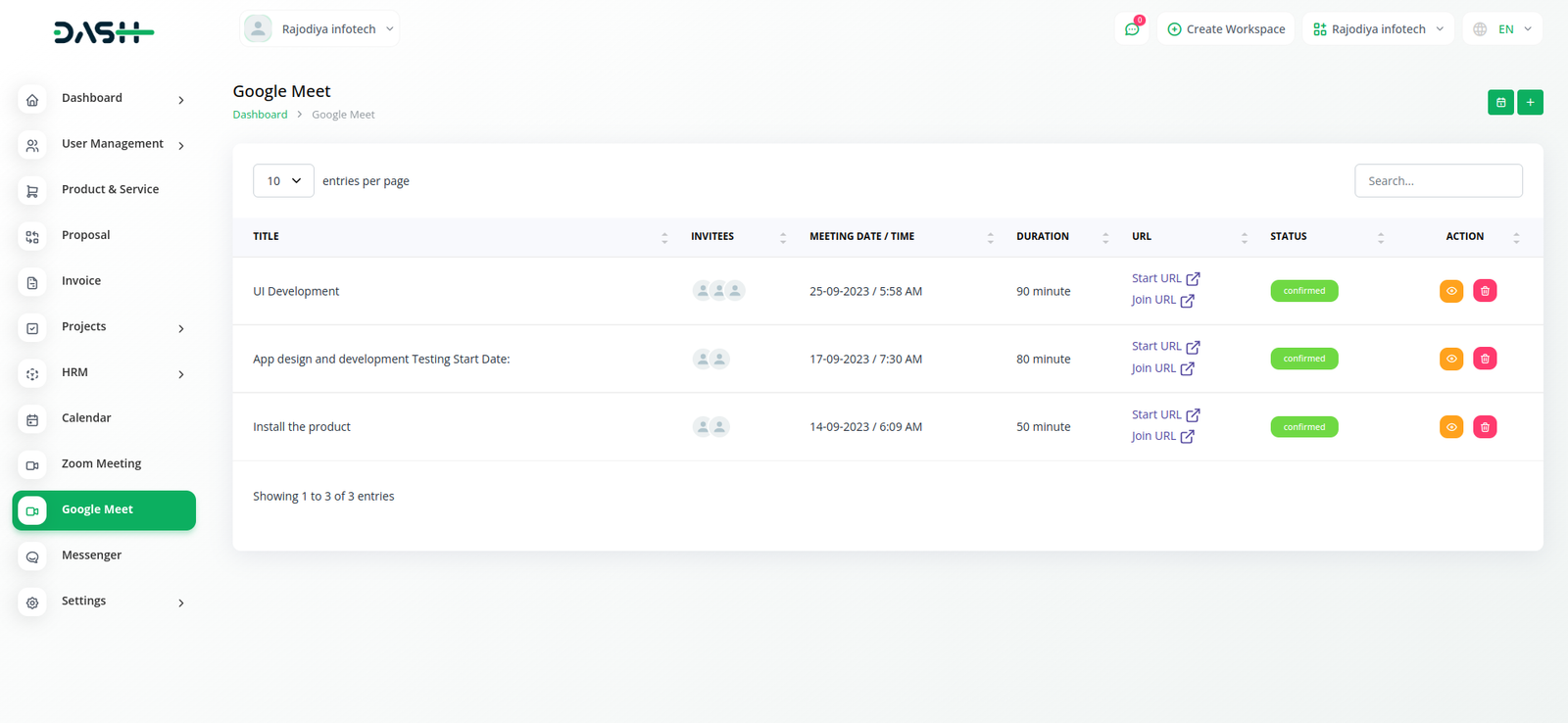
Task: Click the Create Workspace button
Action: (1226, 29)
